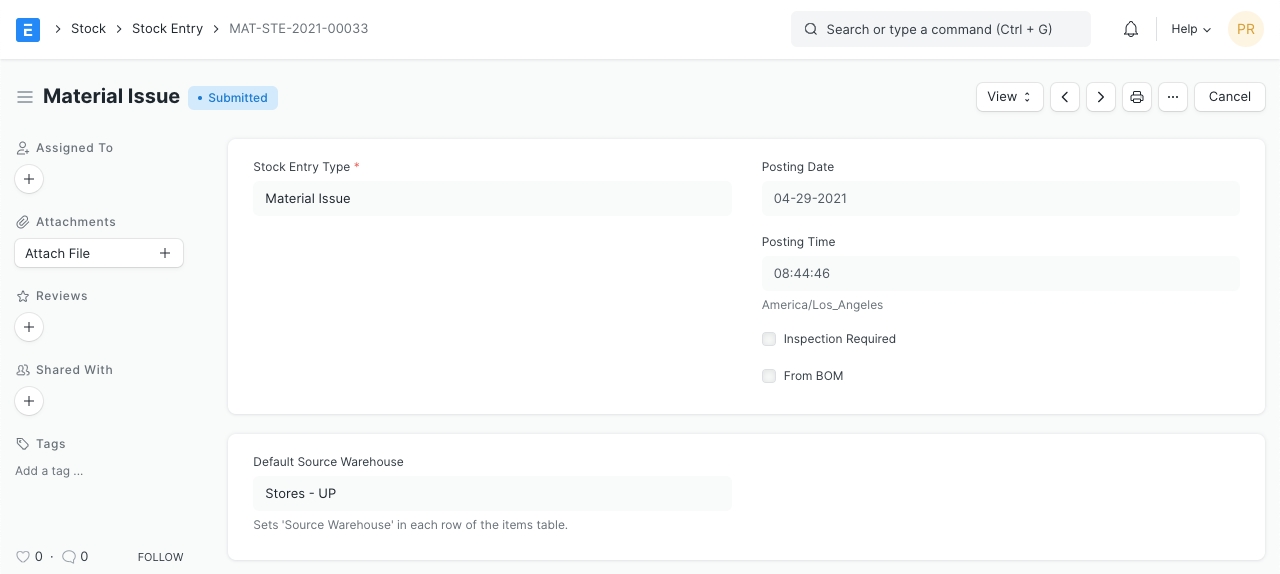Like this document with heart icon
1280x574 pixels.
23,557
